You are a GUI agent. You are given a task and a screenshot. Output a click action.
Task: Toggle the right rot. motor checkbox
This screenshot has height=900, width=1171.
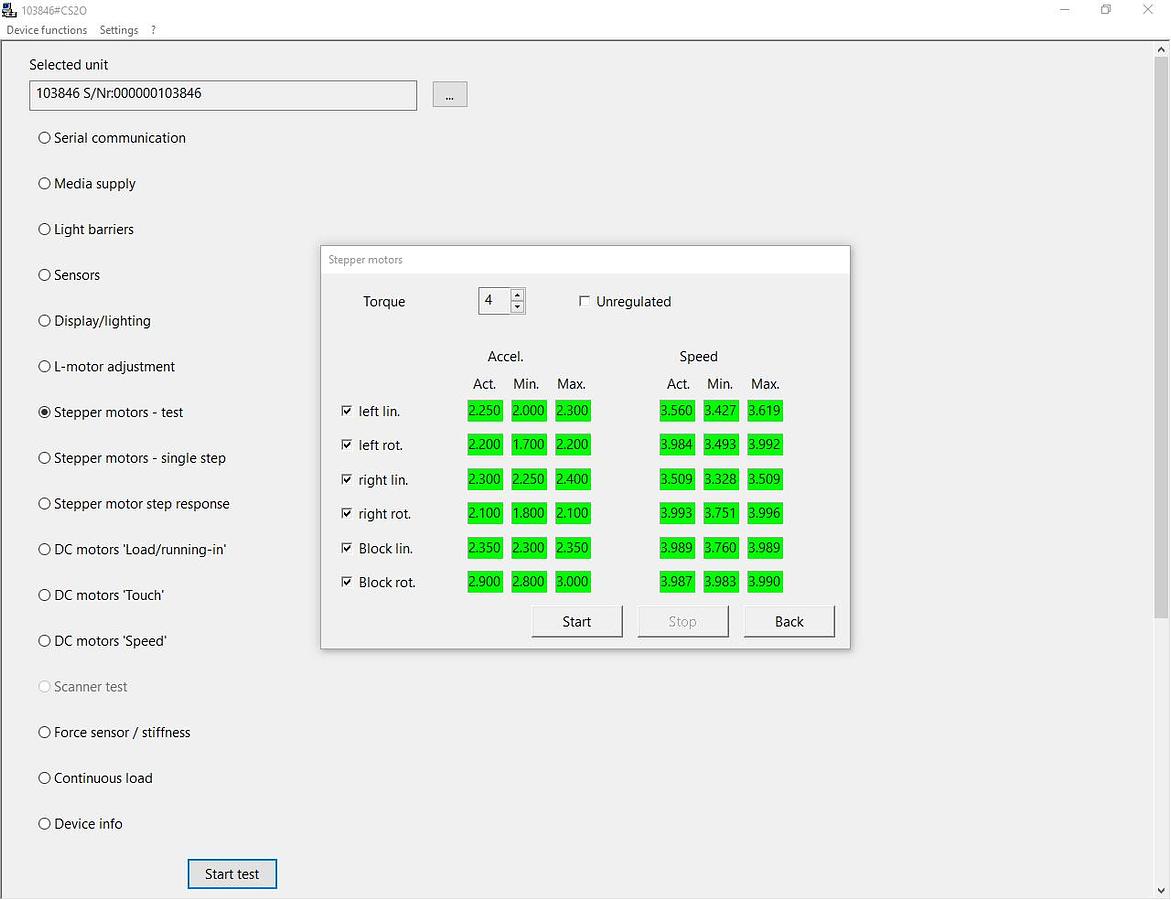(x=347, y=514)
